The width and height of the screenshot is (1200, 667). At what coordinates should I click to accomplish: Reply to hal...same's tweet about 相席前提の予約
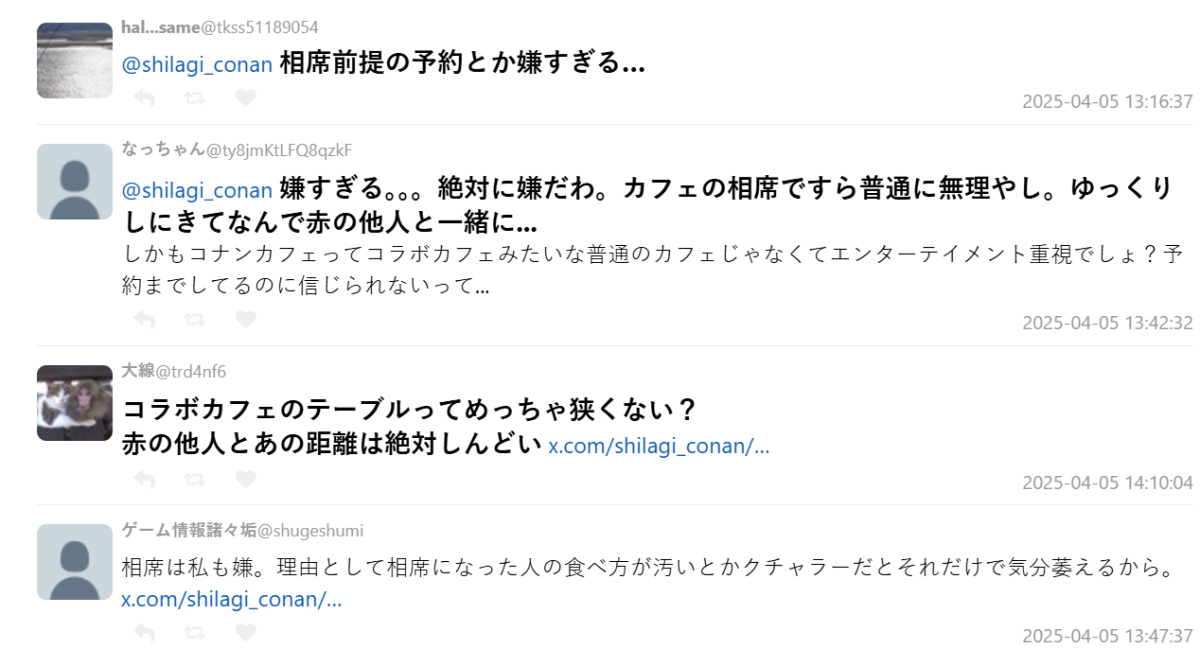coord(145,98)
